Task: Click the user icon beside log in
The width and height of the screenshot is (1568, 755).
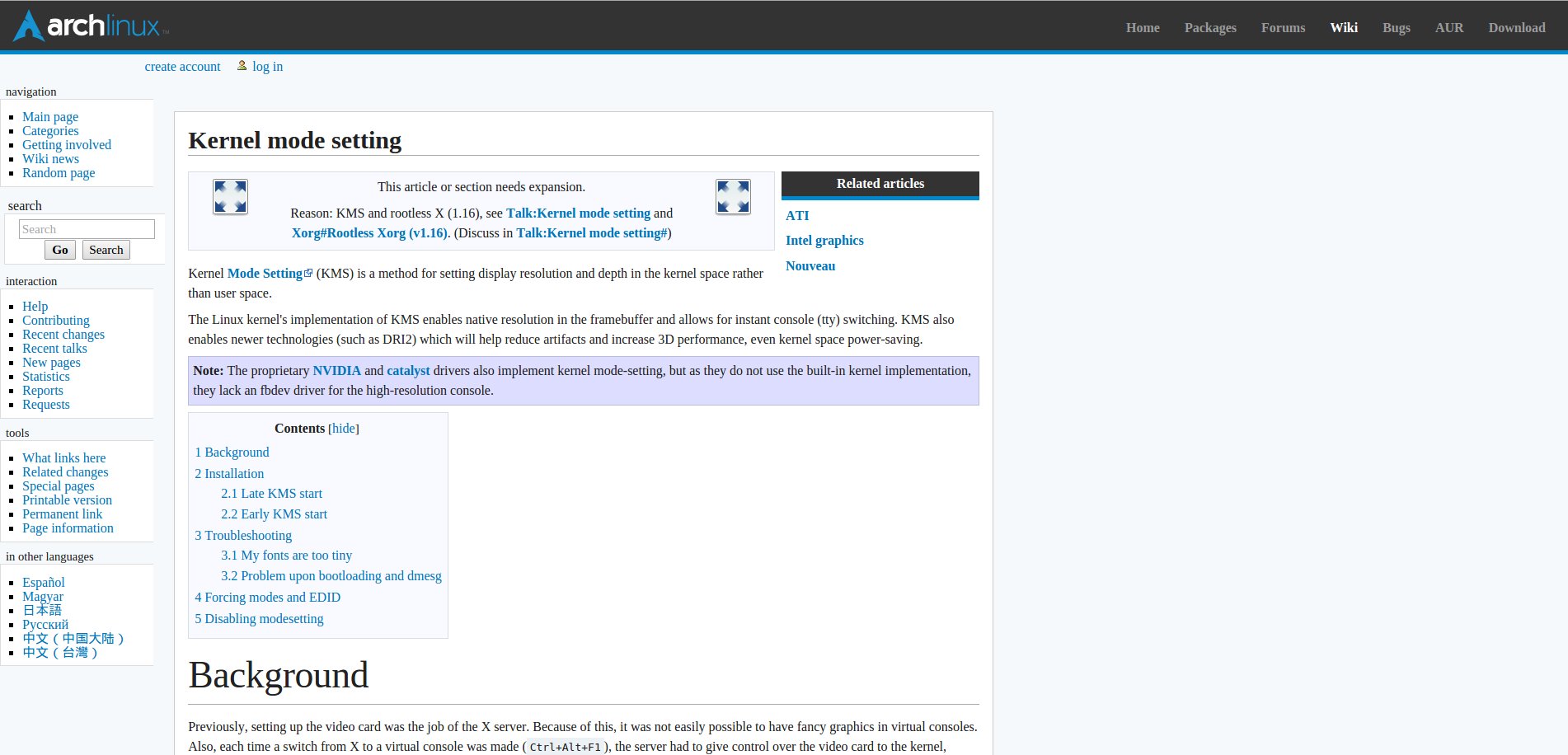Action: [242, 65]
